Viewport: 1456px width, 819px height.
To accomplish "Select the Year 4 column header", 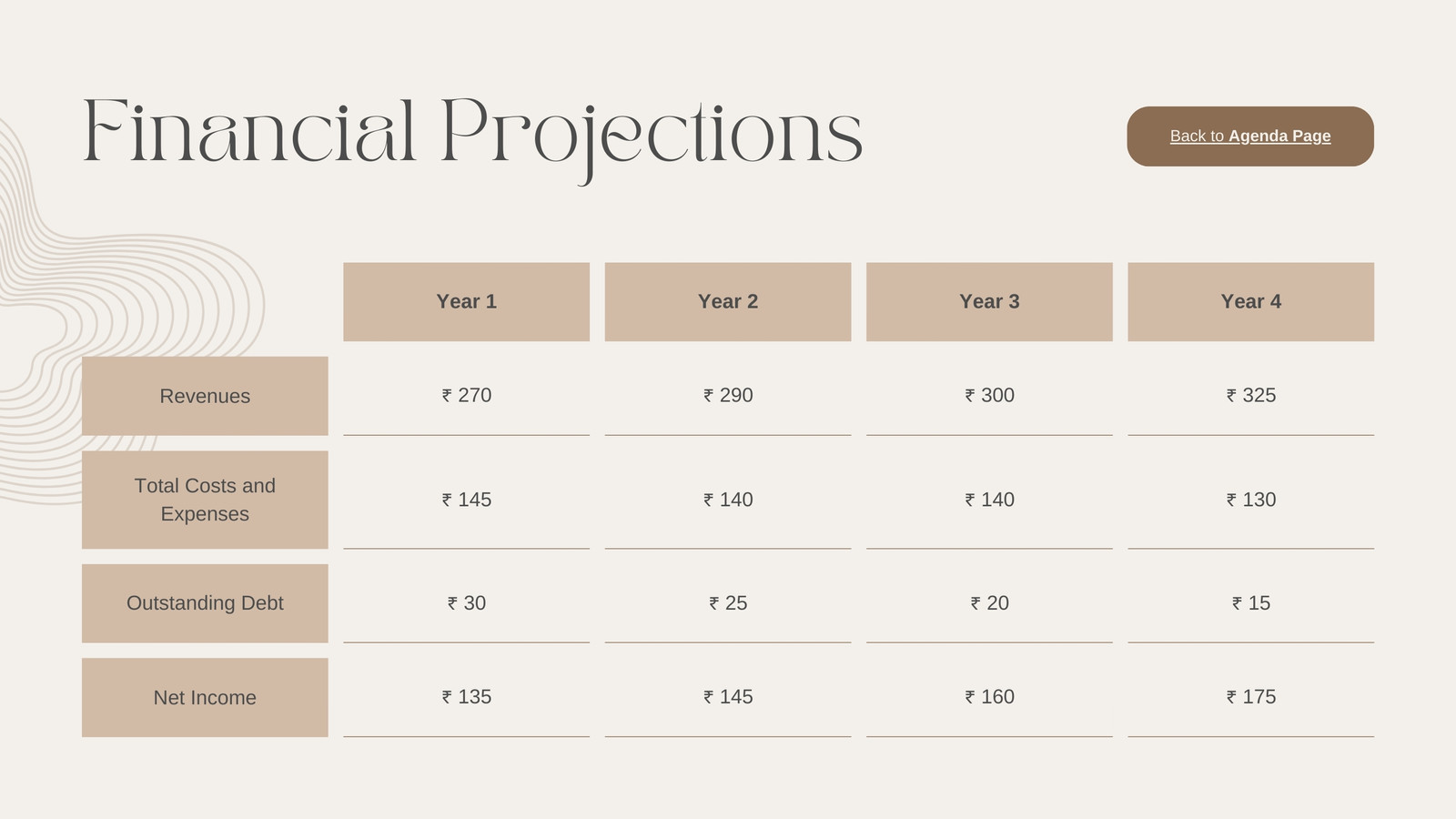I will 1251,302.
